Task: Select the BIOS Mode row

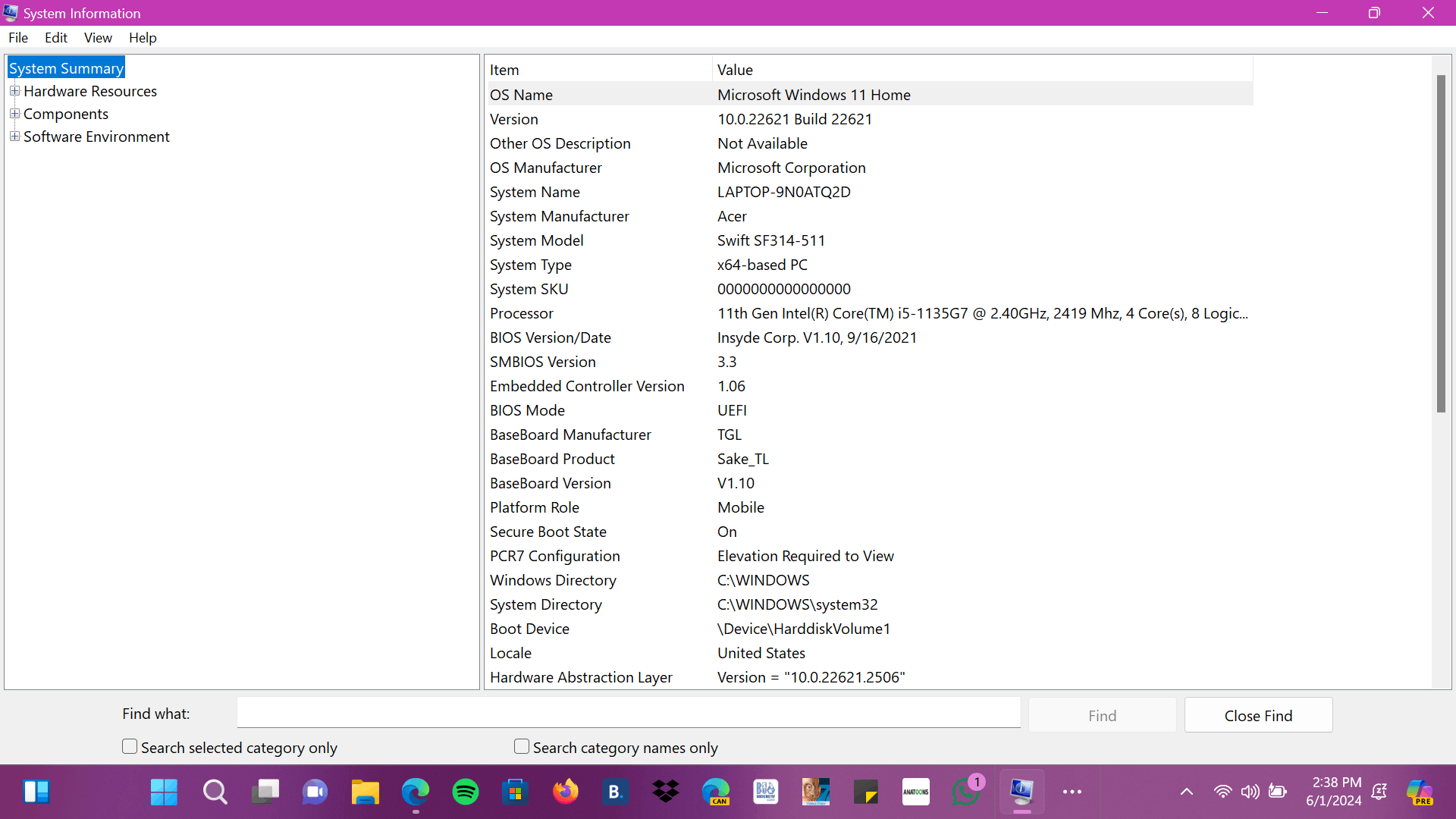Action: pos(869,410)
